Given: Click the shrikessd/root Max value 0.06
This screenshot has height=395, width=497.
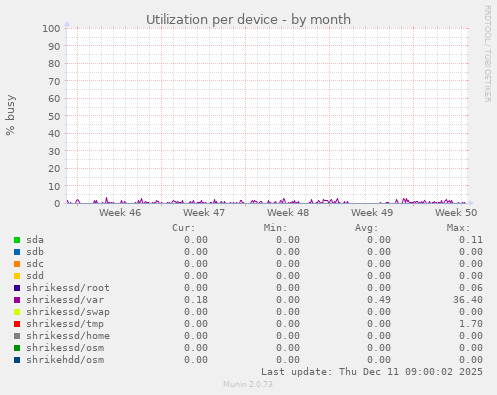Looking at the screenshot, I should (x=471, y=288).
